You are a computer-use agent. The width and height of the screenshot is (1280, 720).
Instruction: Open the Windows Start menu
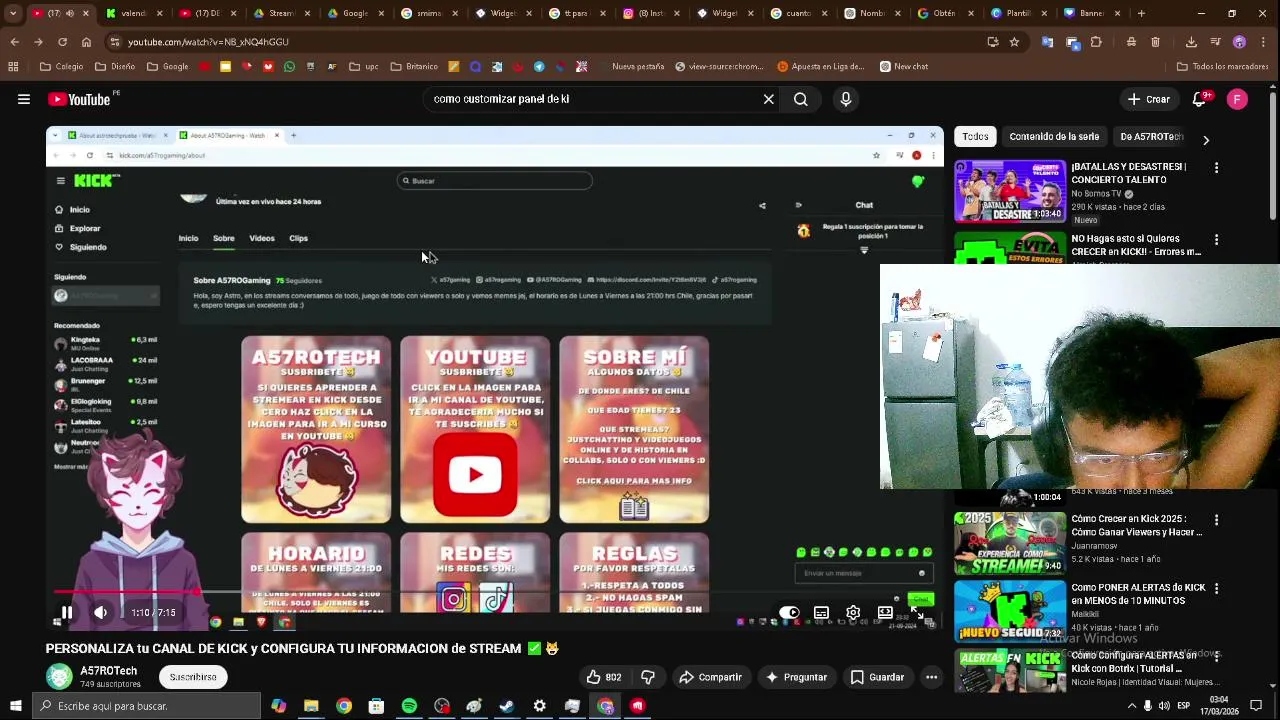coord(15,706)
